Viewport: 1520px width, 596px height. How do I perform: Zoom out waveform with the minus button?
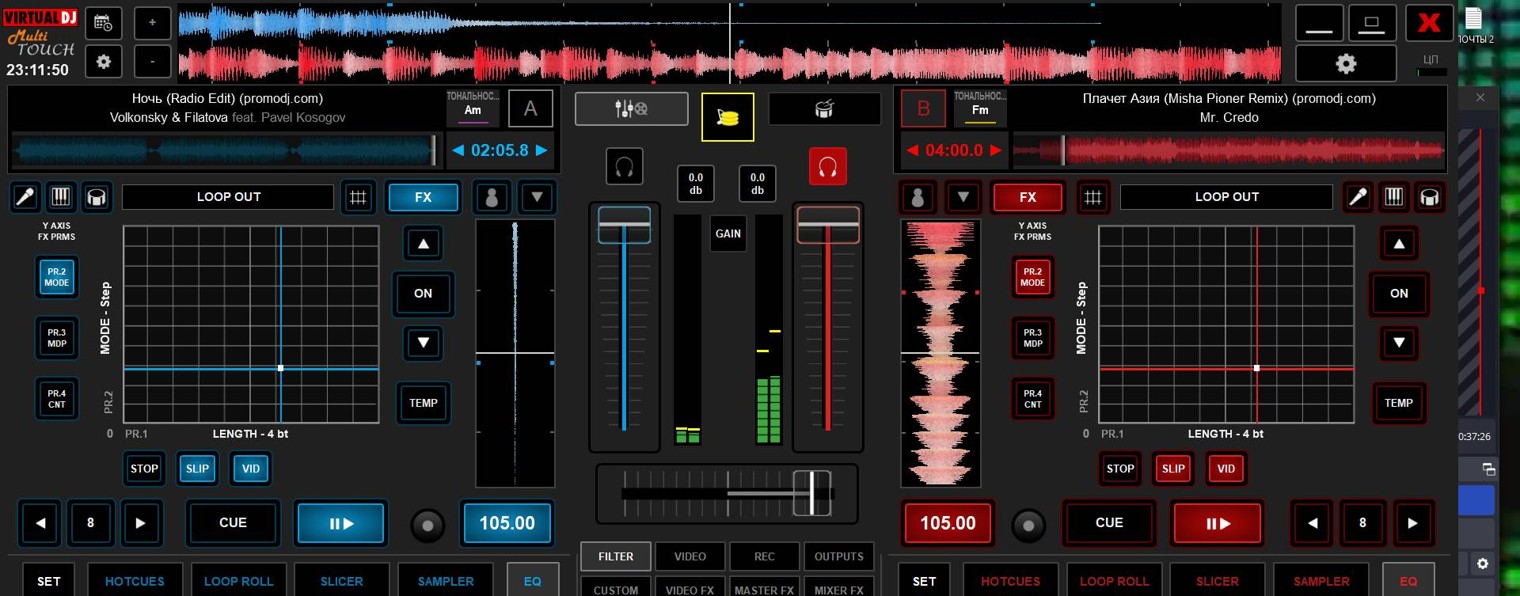(153, 62)
